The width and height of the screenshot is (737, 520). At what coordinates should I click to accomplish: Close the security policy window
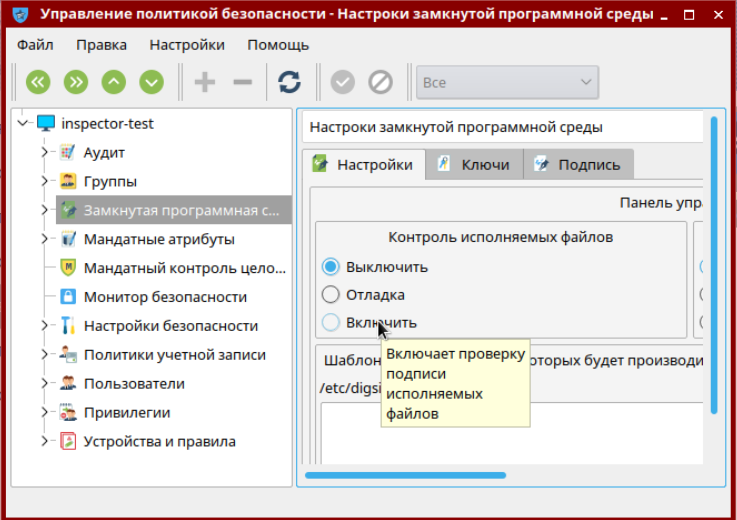tap(718, 15)
